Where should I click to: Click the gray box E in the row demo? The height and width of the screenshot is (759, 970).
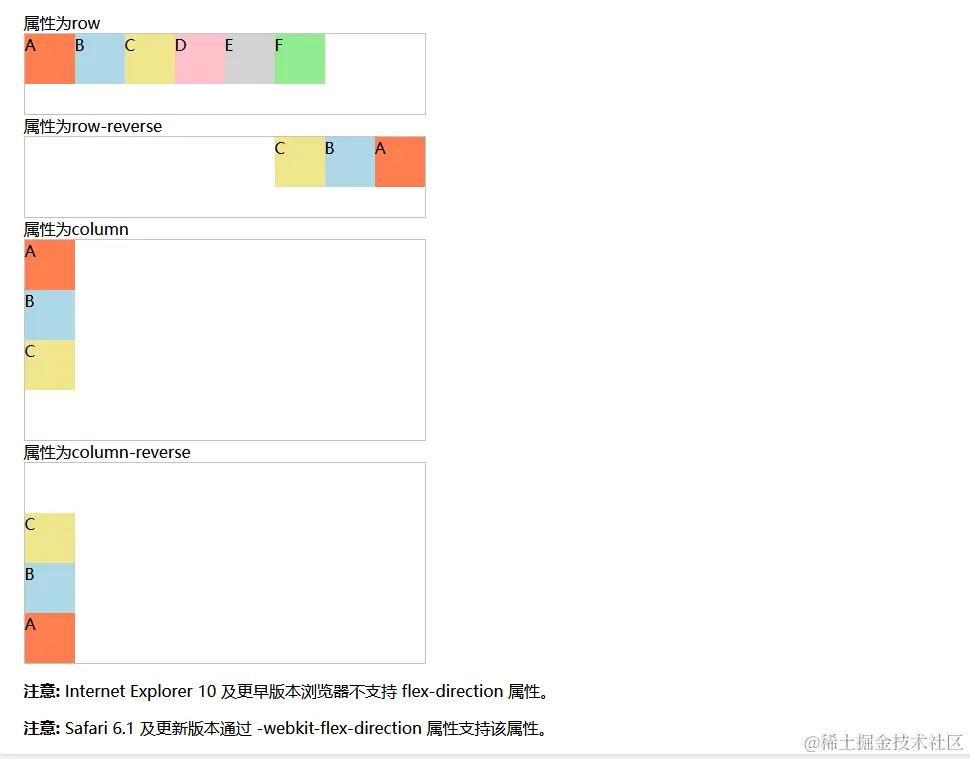249,59
